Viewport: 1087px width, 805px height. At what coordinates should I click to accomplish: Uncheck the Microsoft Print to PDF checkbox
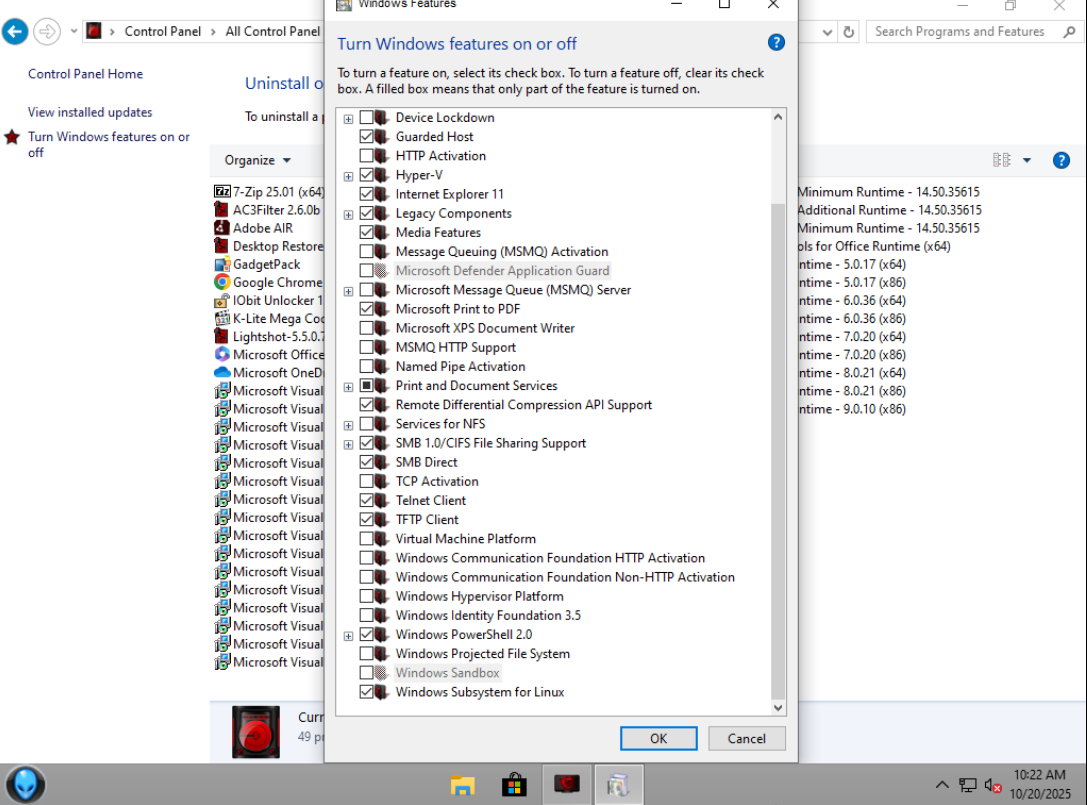[367, 309]
